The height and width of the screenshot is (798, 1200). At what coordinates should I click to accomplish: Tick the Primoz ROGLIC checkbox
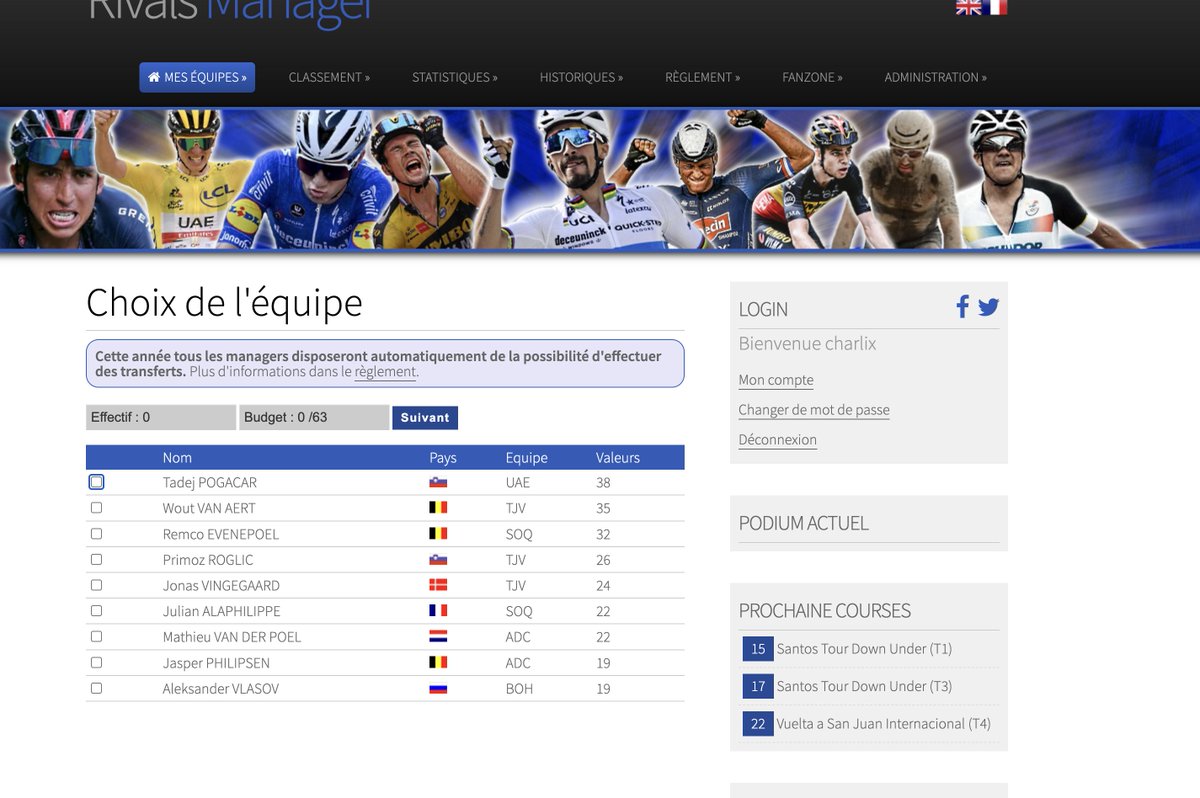pos(96,559)
